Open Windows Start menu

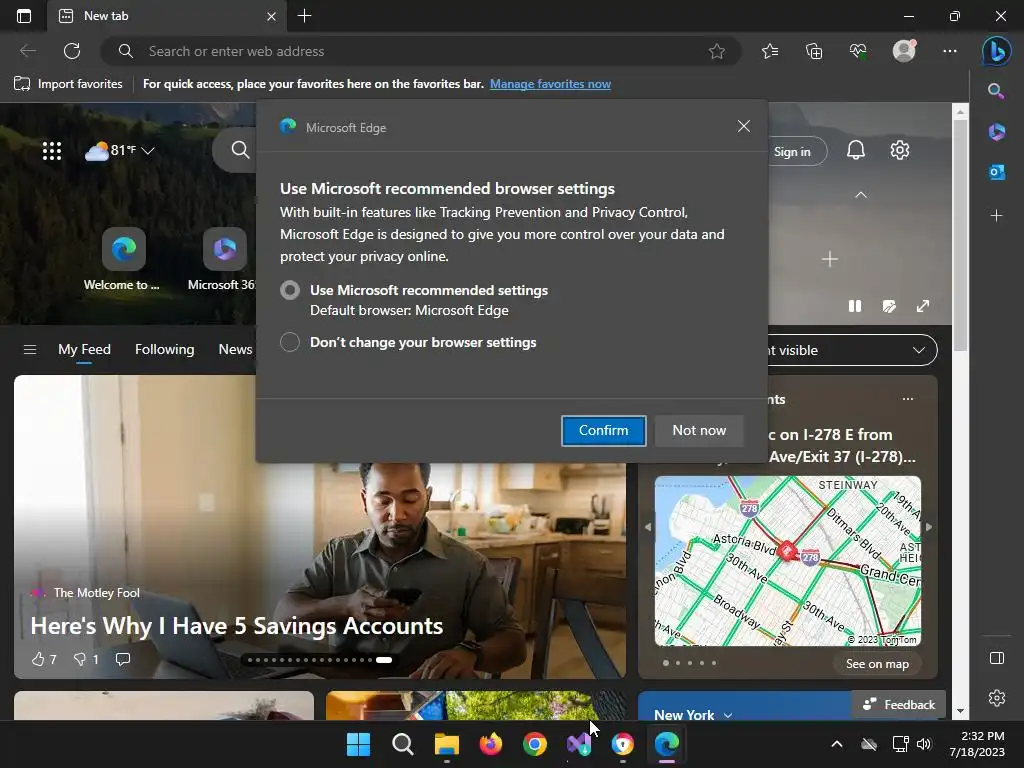click(359, 744)
